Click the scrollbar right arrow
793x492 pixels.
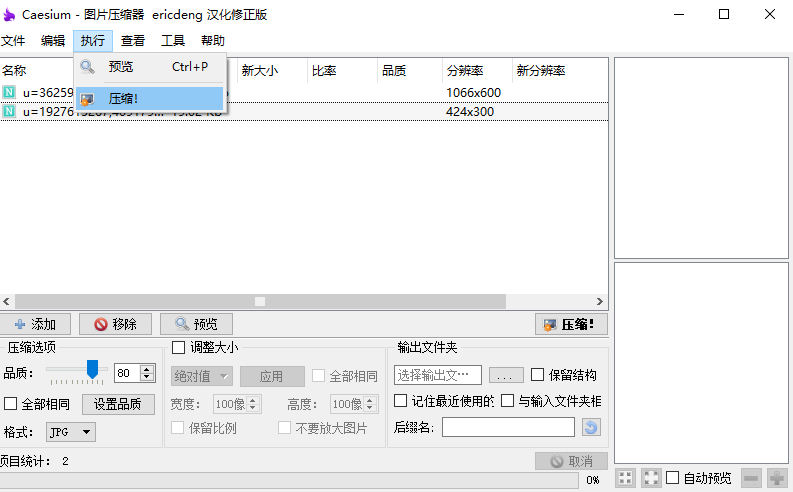(x=600, y=301)
